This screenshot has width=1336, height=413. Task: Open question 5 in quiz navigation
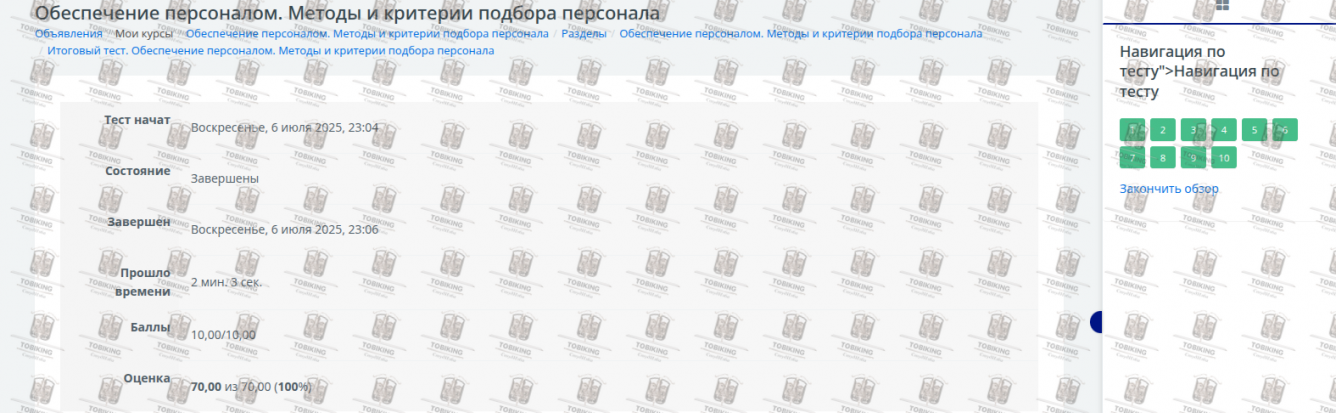point(1255,130)
